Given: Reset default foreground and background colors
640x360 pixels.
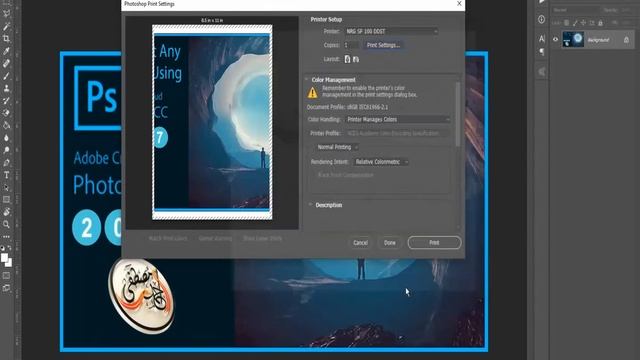Looking at the screenshot, I should pos(2,248).
